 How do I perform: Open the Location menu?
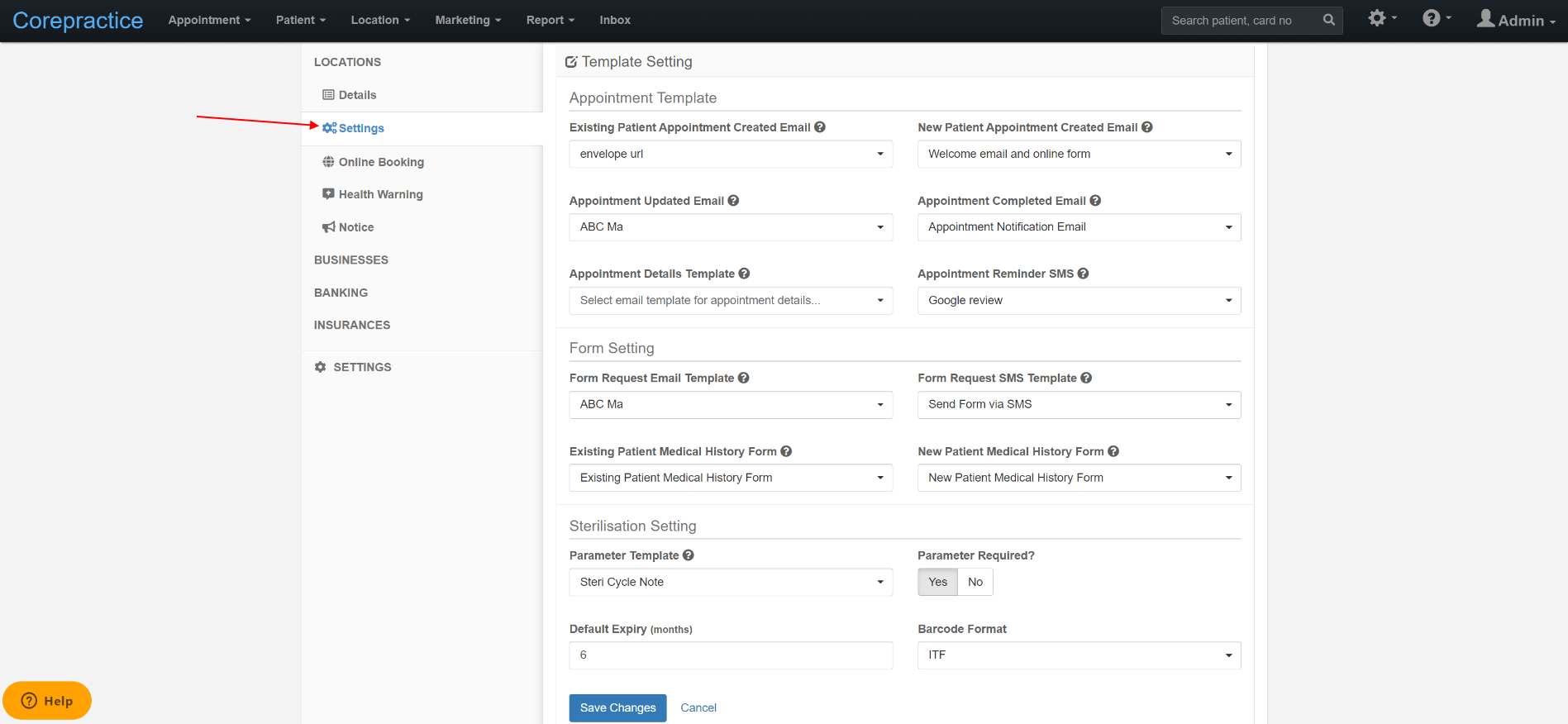(380, 20)
